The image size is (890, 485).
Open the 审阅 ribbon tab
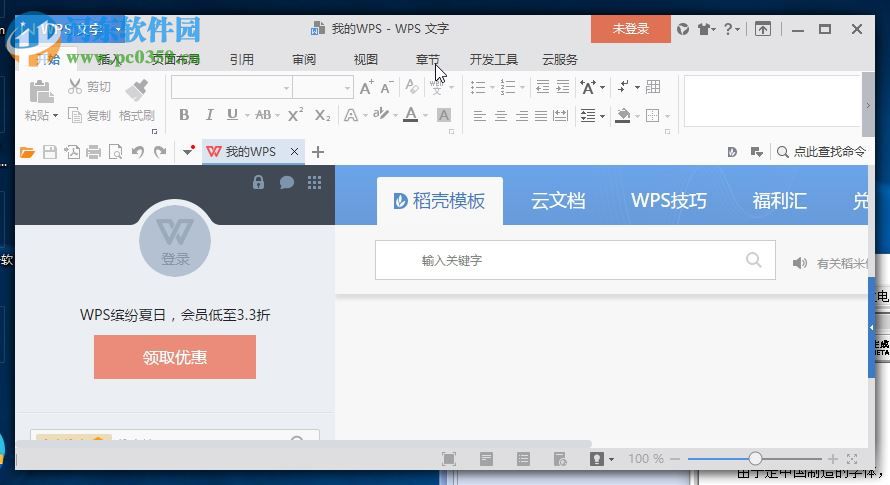[304, 59]
